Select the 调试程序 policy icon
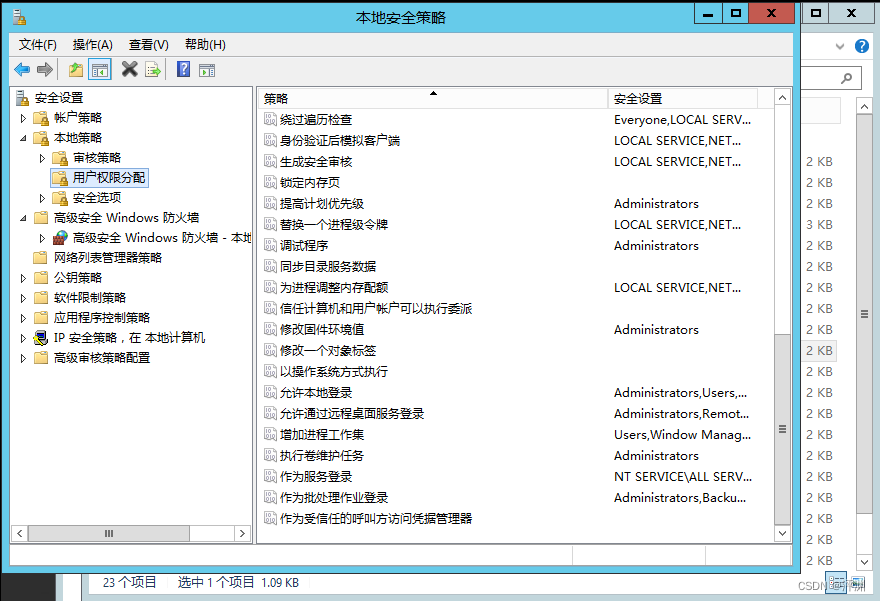Screen dimensions: 880x601 [270, 245]
